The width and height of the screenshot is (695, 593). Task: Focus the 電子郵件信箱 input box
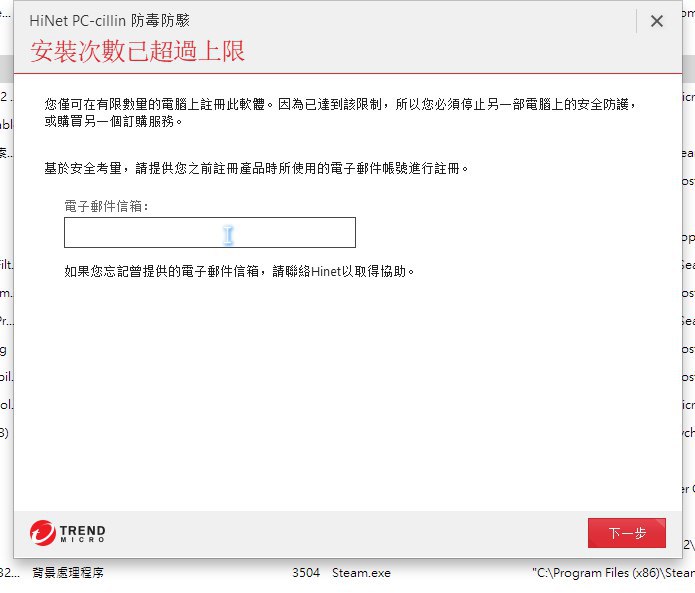point(209,233)
